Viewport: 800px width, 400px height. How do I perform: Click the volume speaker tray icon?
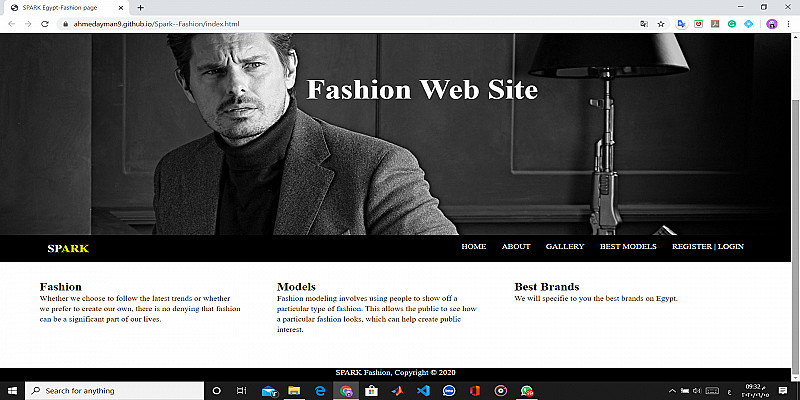(697, 391)
